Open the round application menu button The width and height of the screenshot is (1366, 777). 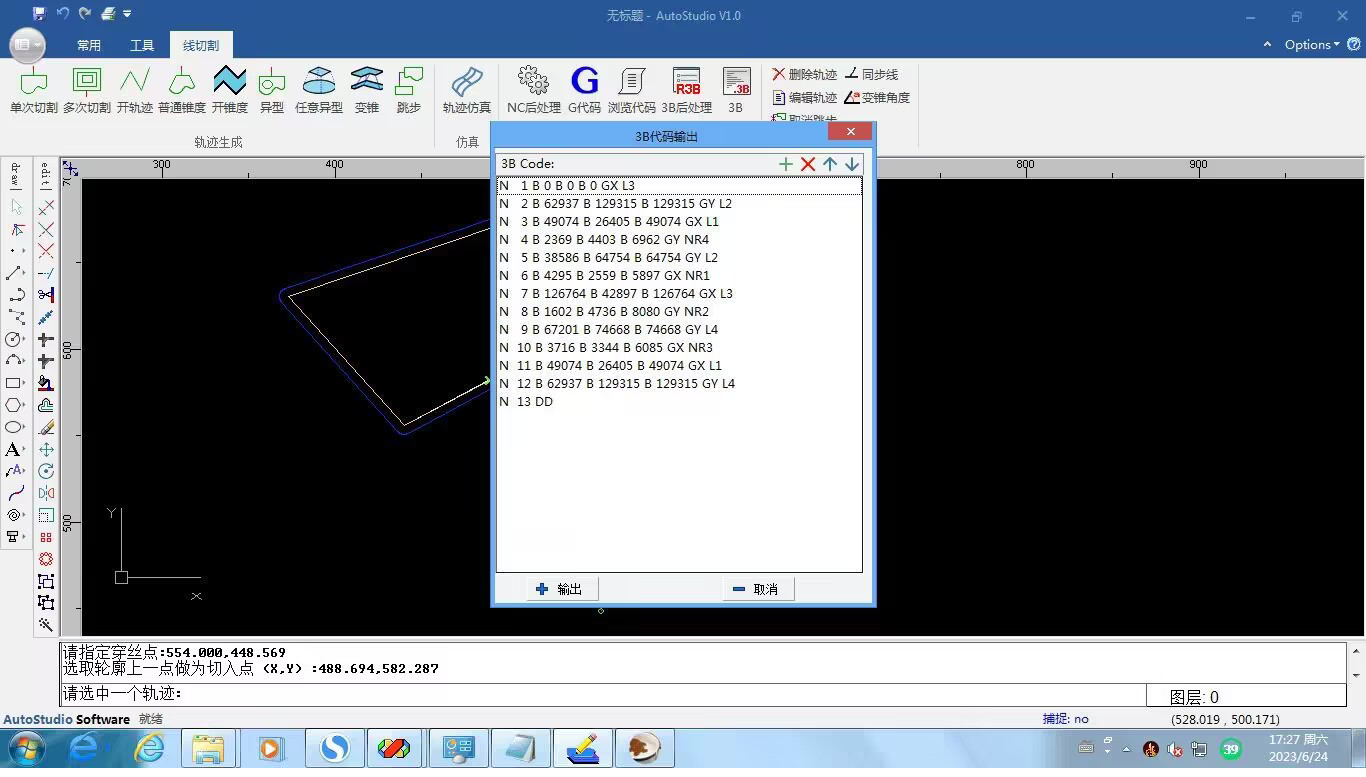coord(27,45)
